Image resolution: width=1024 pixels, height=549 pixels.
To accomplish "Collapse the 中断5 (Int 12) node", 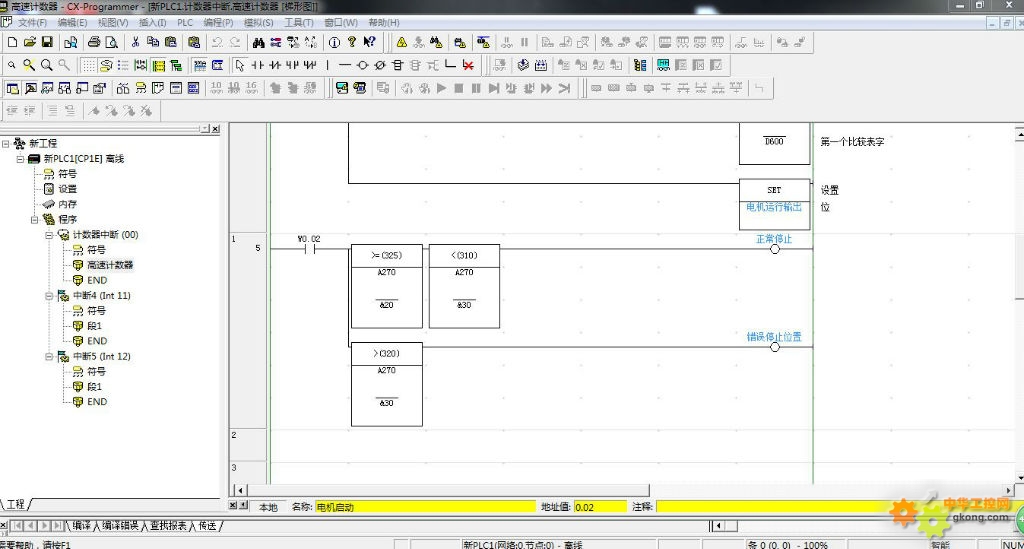I will click(49, 356).
